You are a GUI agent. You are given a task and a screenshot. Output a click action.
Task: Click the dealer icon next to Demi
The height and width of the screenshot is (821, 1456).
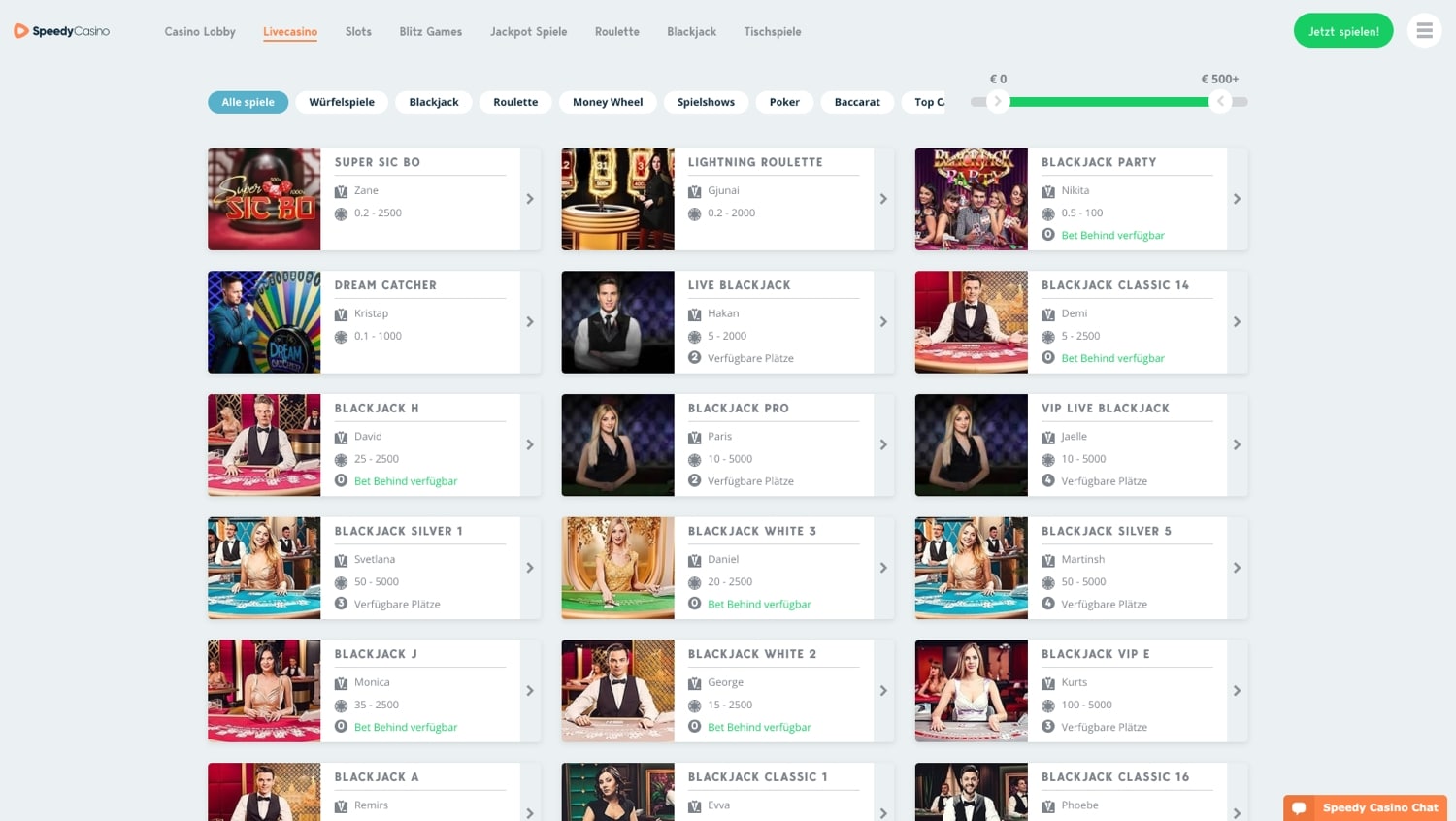(x=1047, y=314)
